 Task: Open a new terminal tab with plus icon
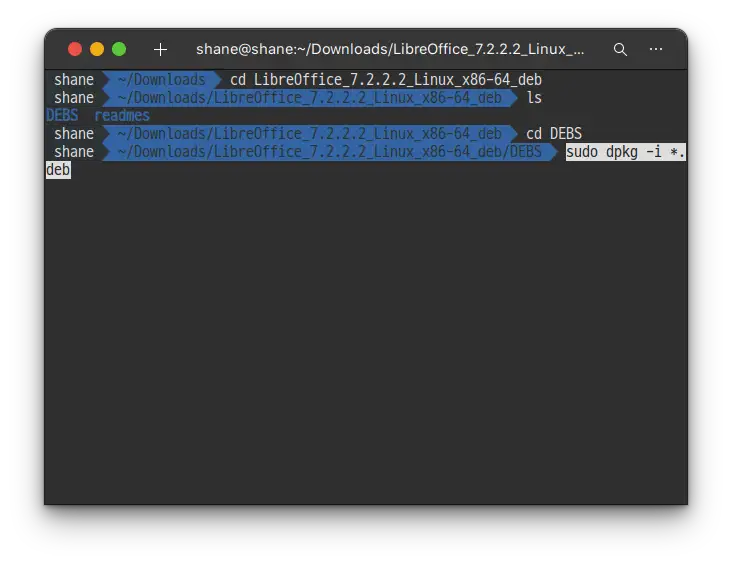[x=160, y=49]
